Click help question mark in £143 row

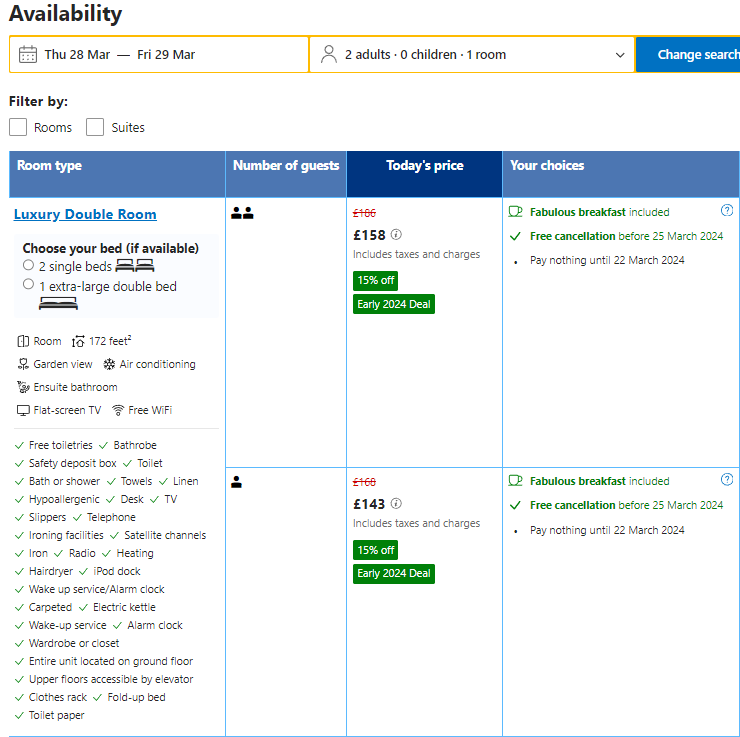(727, 479)
